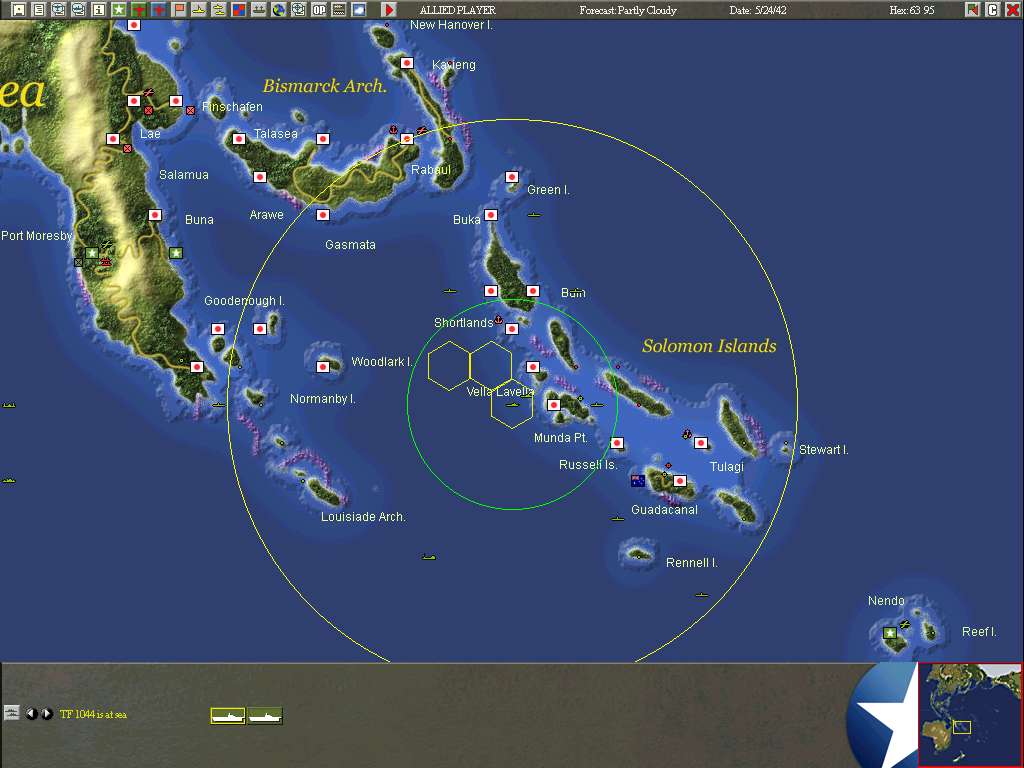Click the selected ship inside the yellow hex

tap(512, 405)
